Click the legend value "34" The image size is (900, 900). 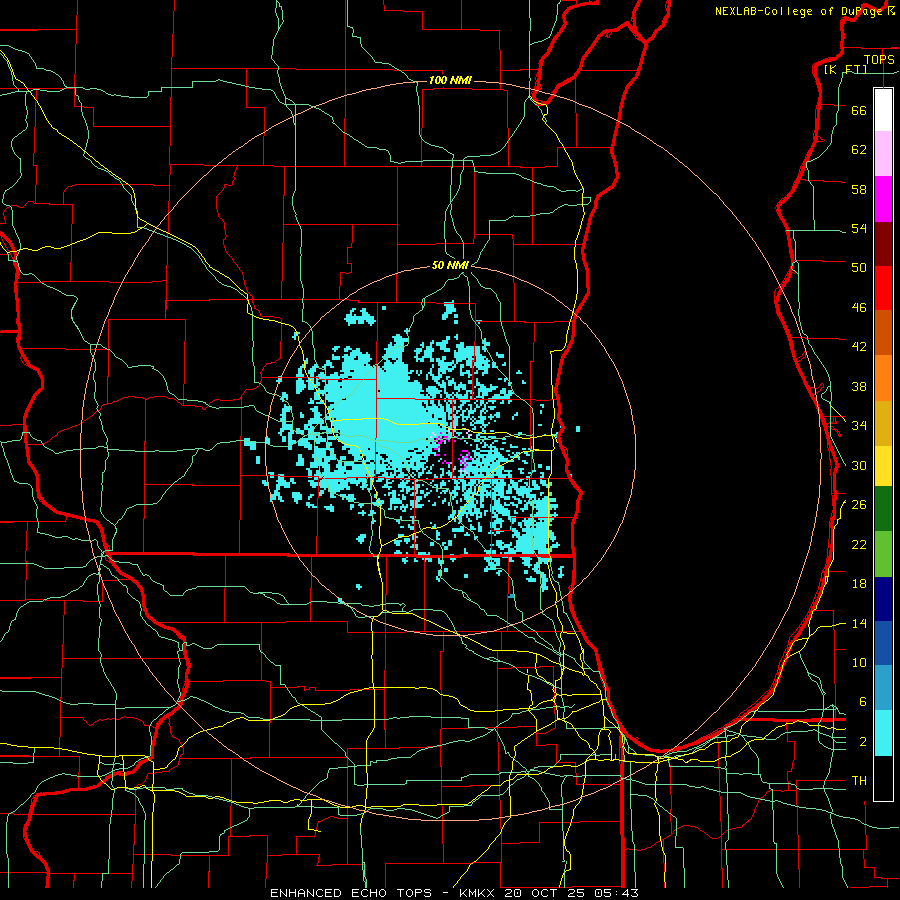tap(859, 425)
